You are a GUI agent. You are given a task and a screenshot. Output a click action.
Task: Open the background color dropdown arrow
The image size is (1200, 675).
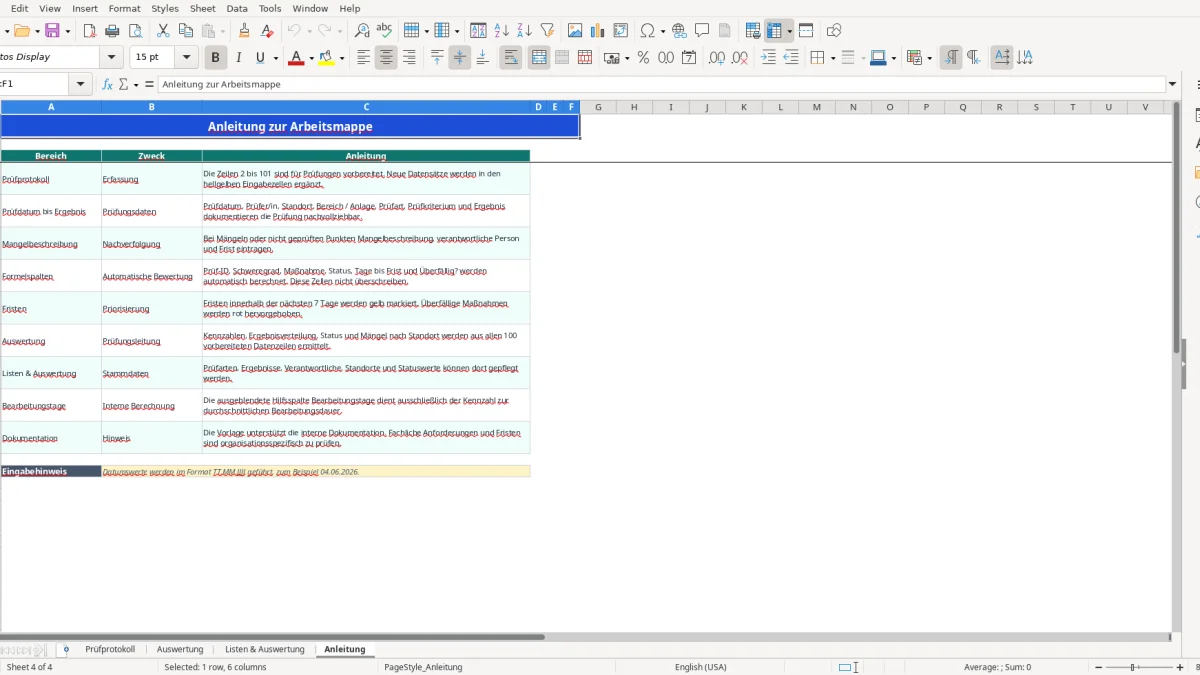tap(342, 58)
